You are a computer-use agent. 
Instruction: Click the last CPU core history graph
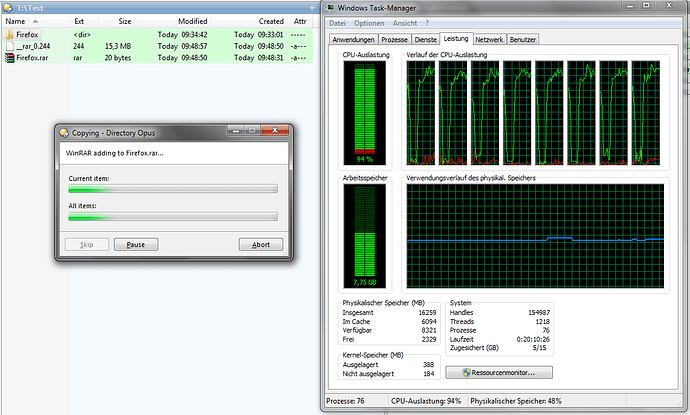point(646,113)
